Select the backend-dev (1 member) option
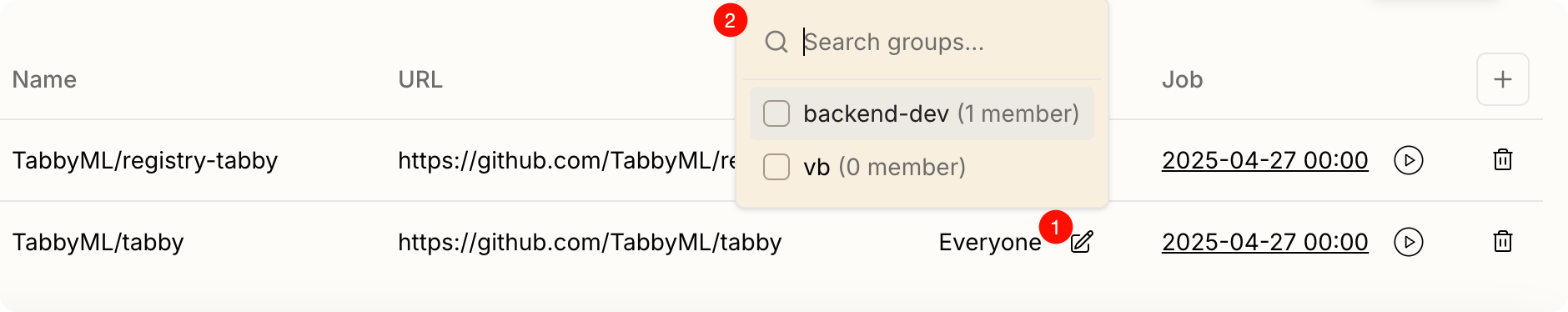Screen dimensions: 1568x312 [x=922, y=113]
